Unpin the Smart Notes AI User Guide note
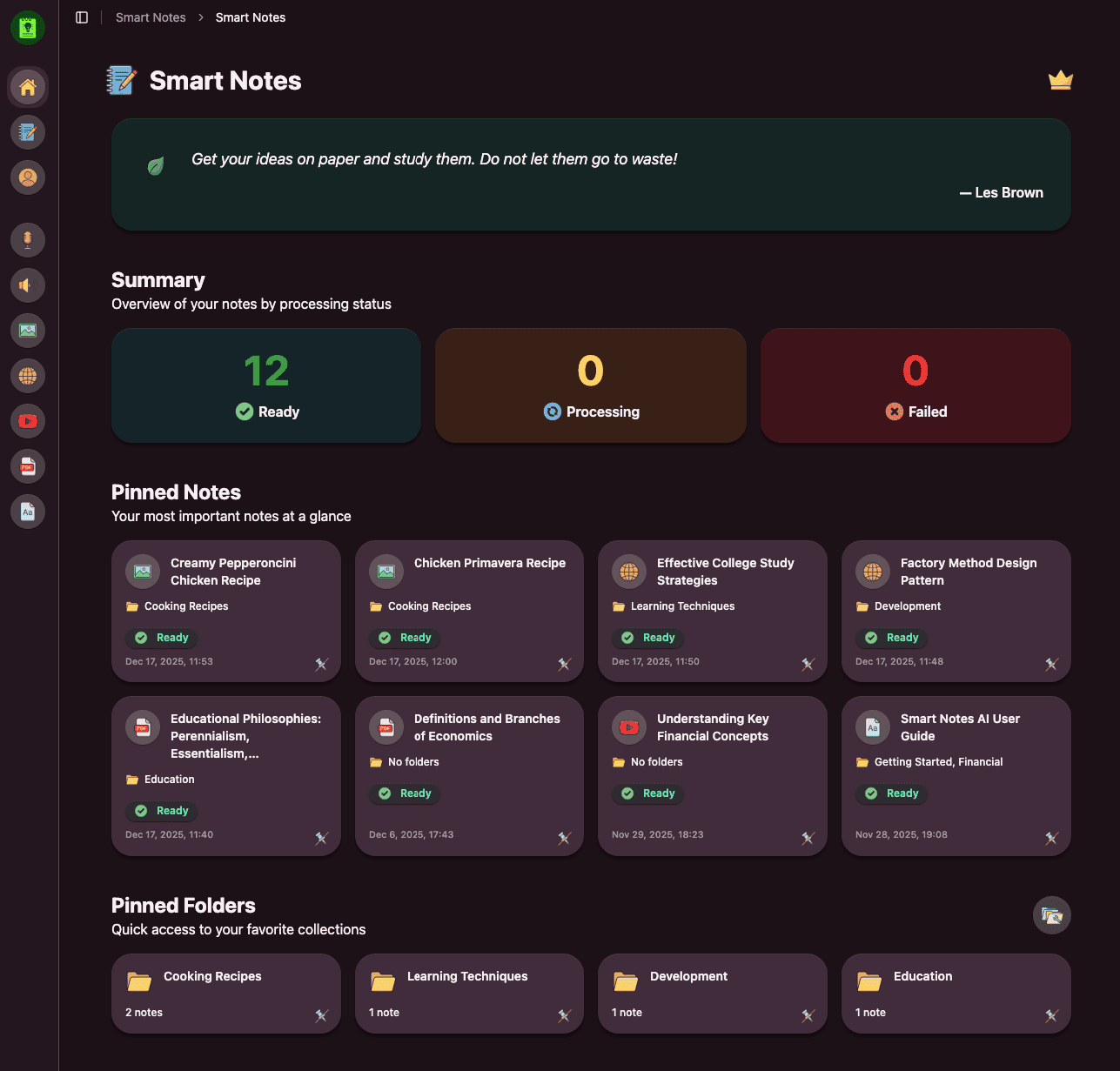 [1051, 838]
